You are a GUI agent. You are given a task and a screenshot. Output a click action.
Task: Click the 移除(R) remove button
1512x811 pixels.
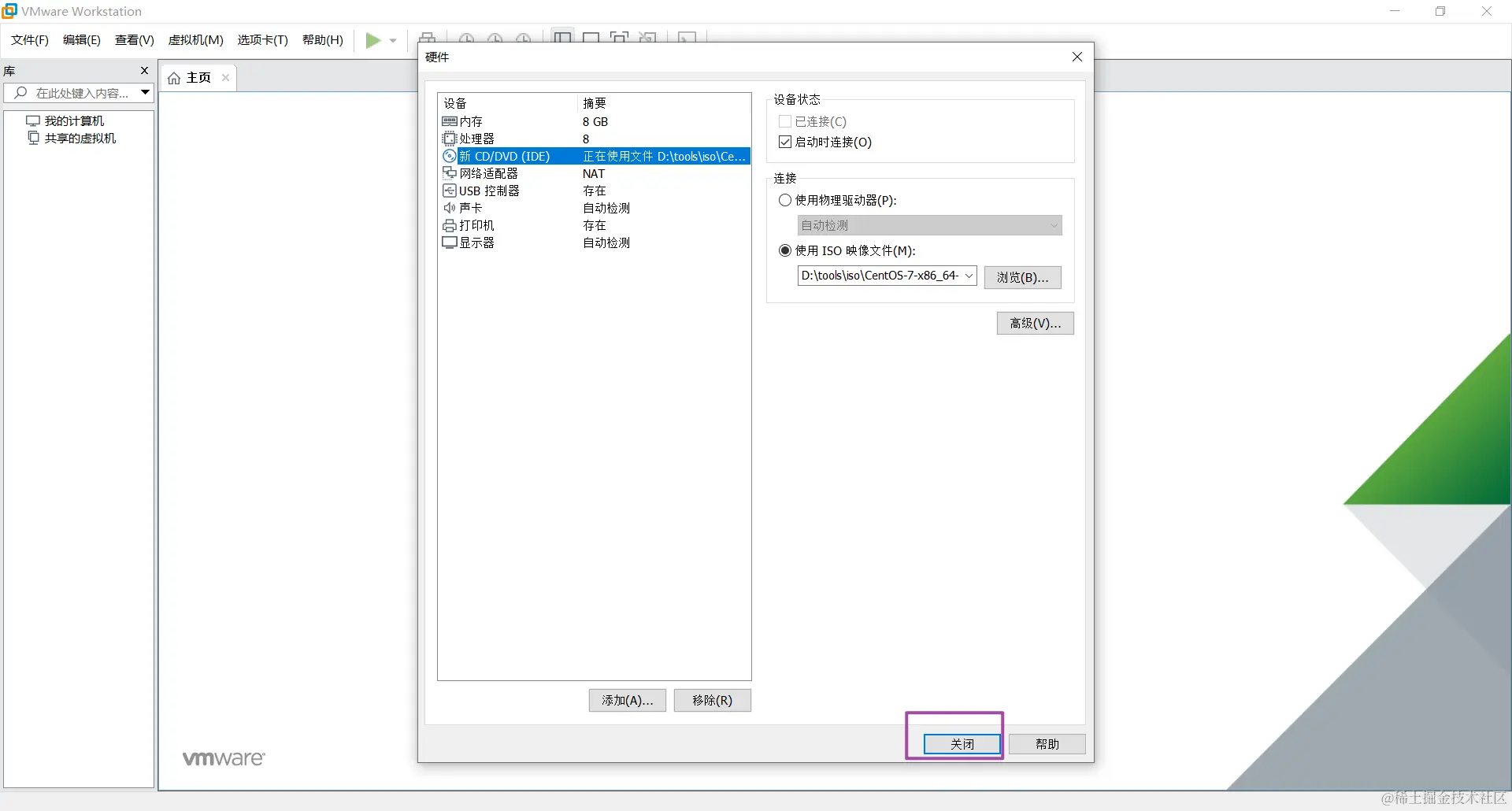coord(712,700)
